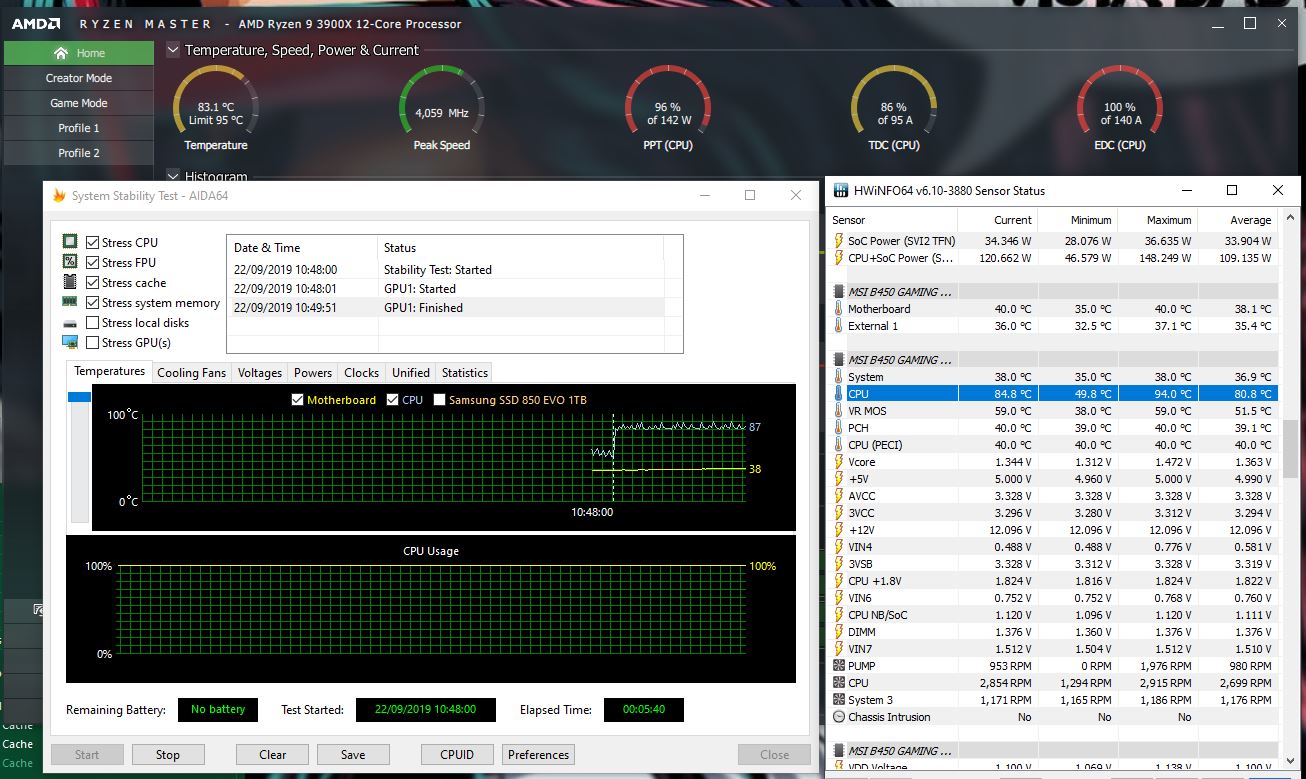Go to the Clocks tab
The height and width of the screenshot is (779, 1306).
(x=361, y=373)
